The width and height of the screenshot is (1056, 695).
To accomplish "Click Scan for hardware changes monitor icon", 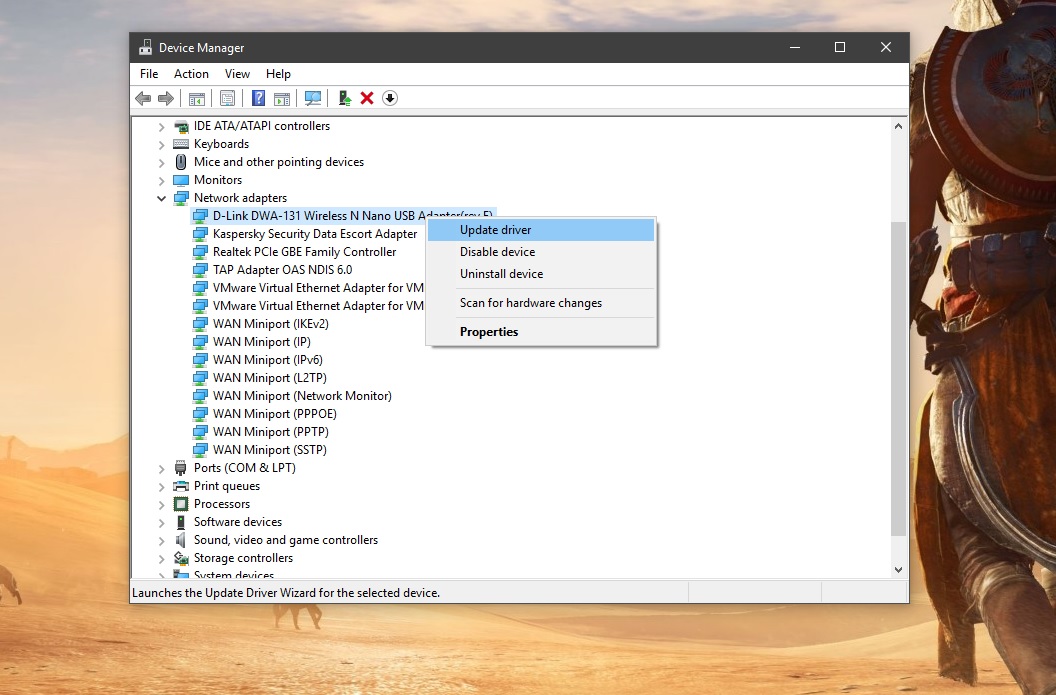I will click(x=312, y=98).
